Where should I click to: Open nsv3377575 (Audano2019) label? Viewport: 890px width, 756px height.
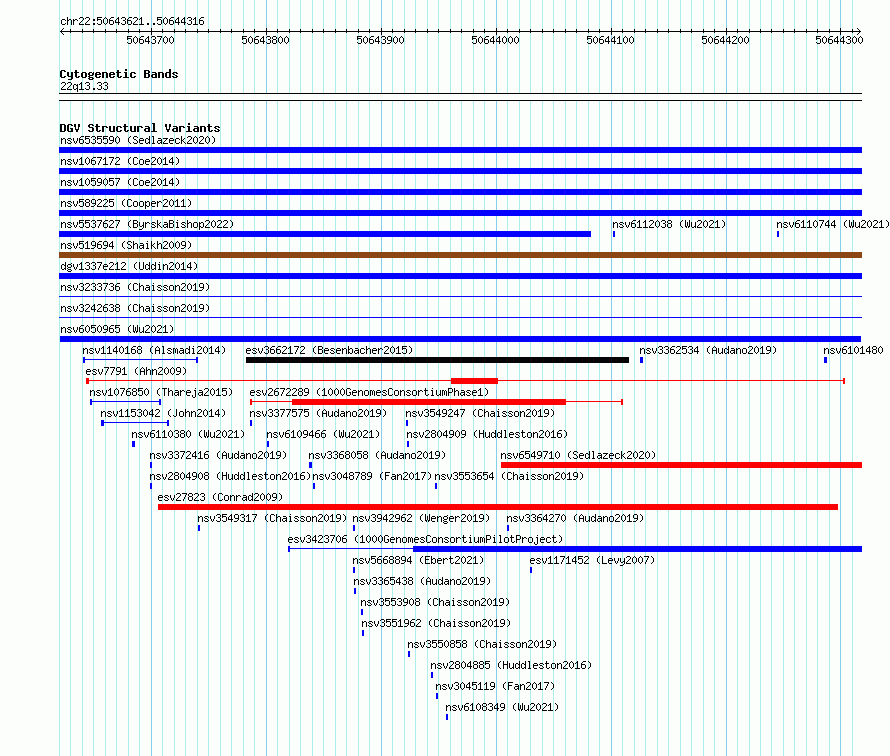click(x=318, y=413)
